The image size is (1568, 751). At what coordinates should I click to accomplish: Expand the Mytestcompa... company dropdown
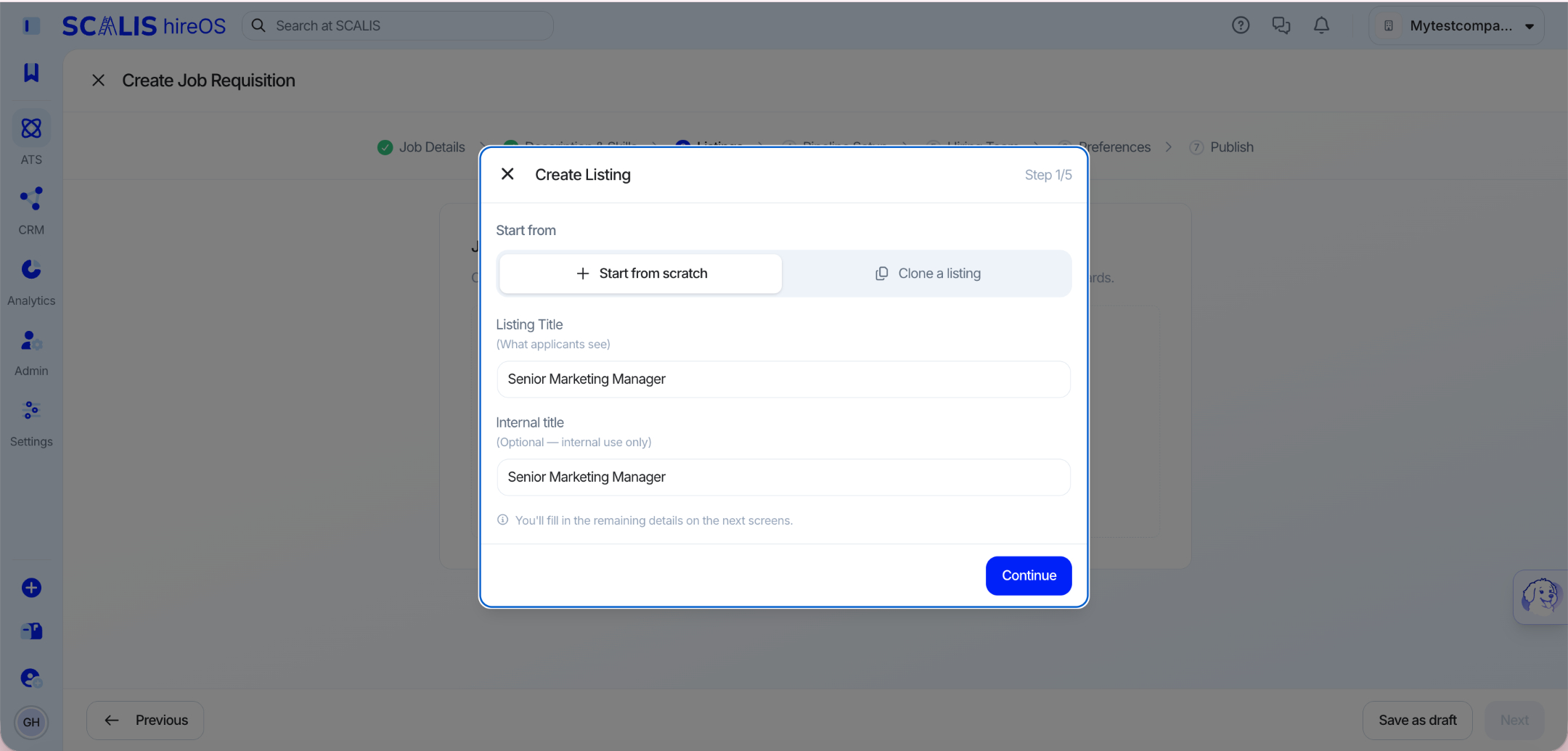(1456, 25)
